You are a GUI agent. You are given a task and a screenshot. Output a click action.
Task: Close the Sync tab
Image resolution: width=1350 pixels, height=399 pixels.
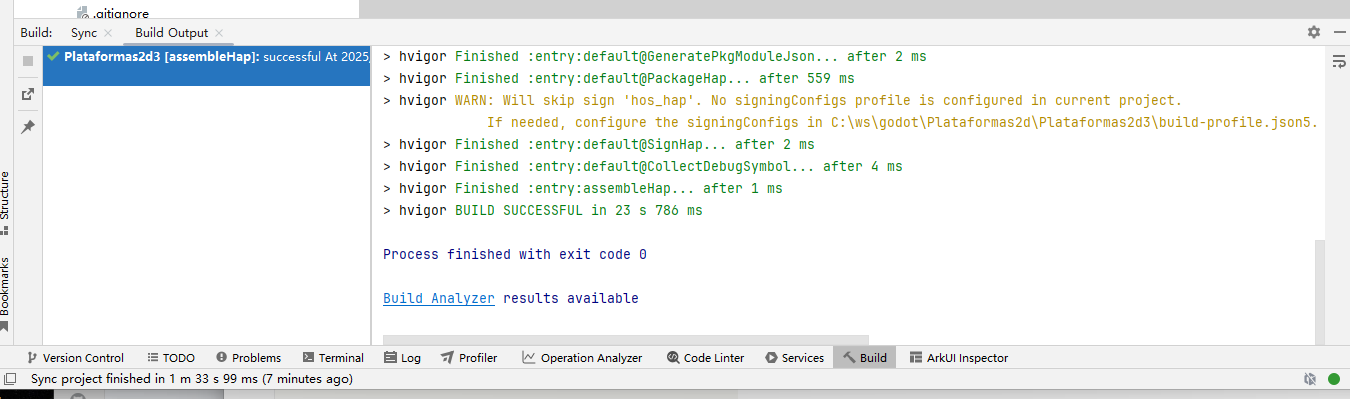coord(108,33)
